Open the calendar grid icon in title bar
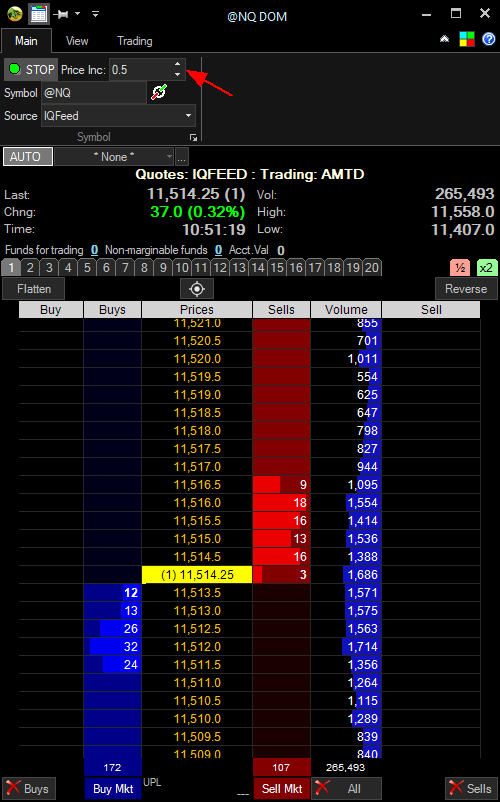This screenshot has height=802, width=500. [x=39, y=14]
